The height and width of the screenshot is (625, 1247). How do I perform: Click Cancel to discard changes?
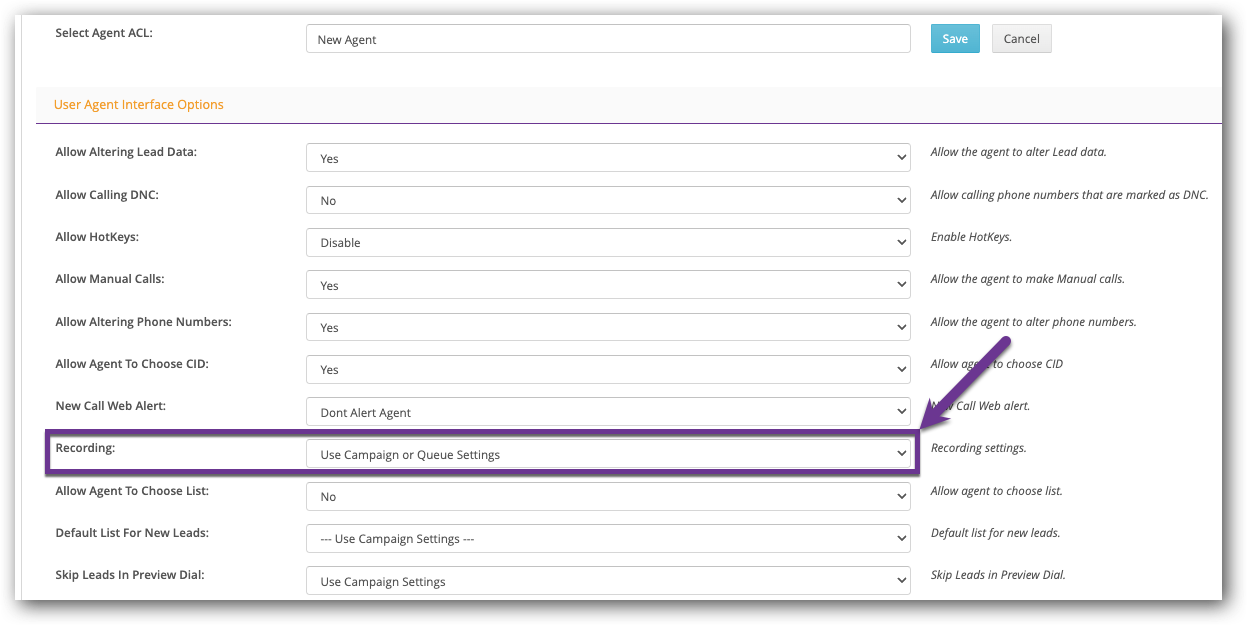pos(1021,38)
